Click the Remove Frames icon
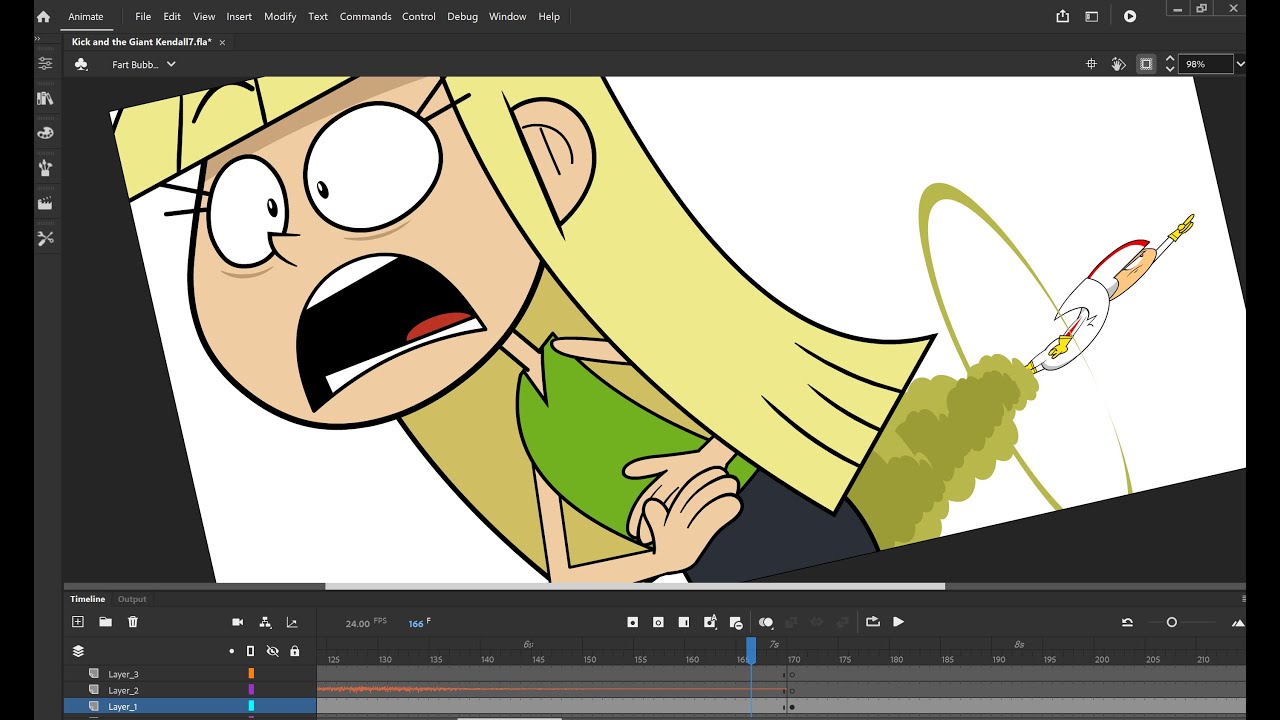1280x720 pixels. [x=736, y=622]
